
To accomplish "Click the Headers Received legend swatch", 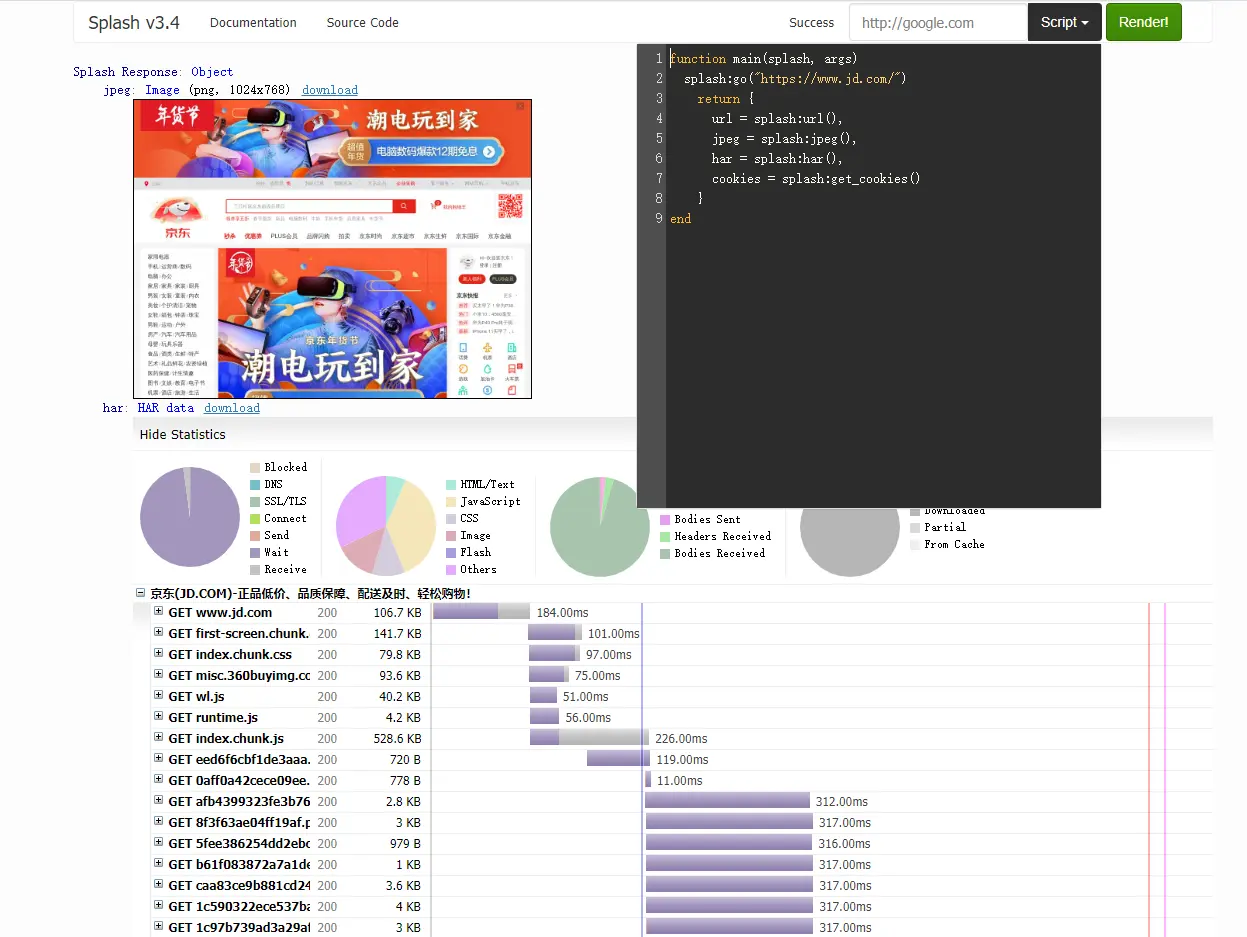I will tap(665, 536).
